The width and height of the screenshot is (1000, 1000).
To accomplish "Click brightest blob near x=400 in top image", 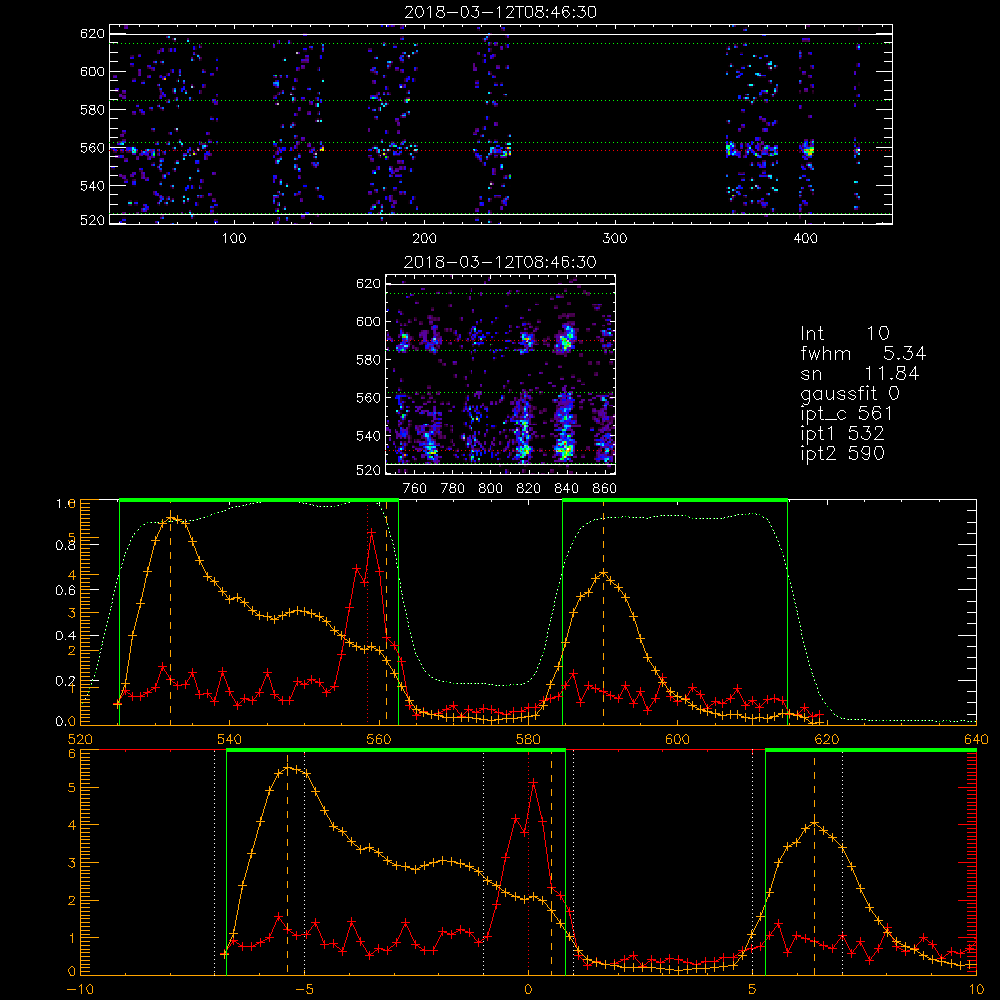I will click(x=809, y=151).
